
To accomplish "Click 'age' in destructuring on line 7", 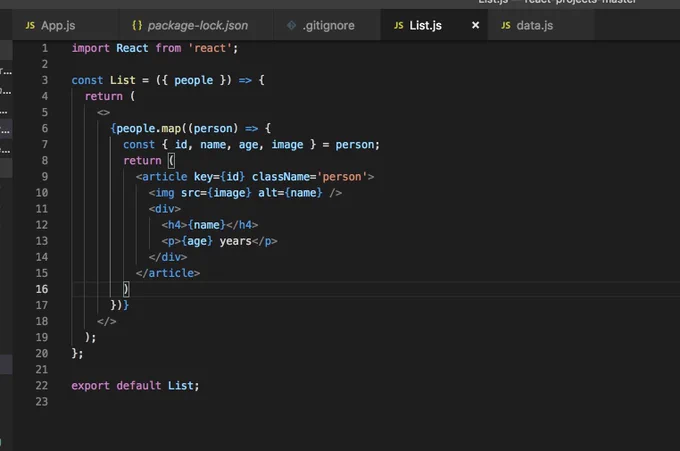I will click(248, 145).
